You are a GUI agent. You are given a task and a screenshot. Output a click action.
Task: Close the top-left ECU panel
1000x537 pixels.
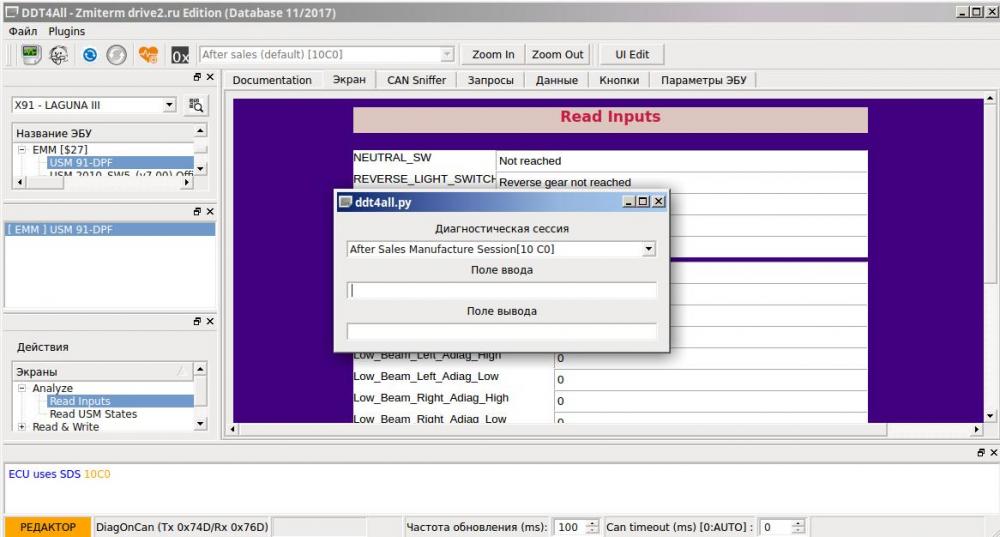coord(210,77)
